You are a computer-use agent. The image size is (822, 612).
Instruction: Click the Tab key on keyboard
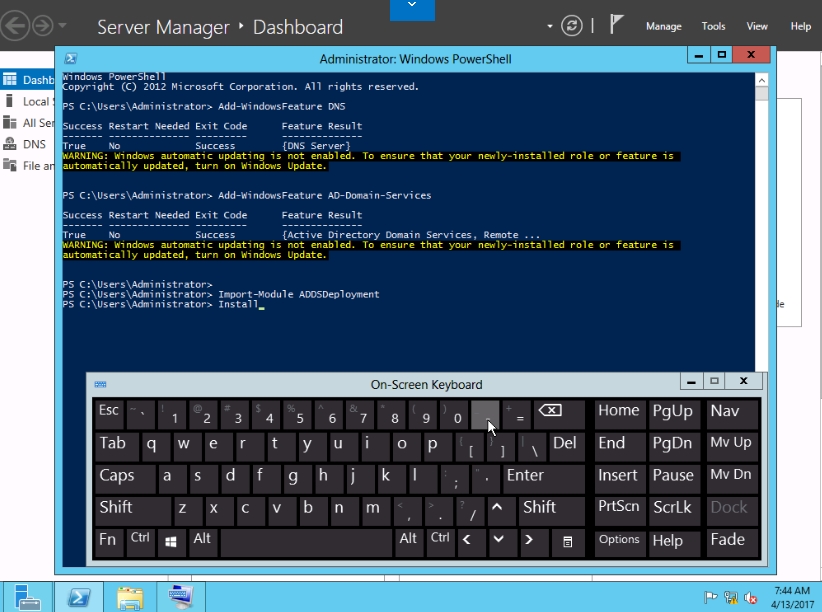point(116,446)
